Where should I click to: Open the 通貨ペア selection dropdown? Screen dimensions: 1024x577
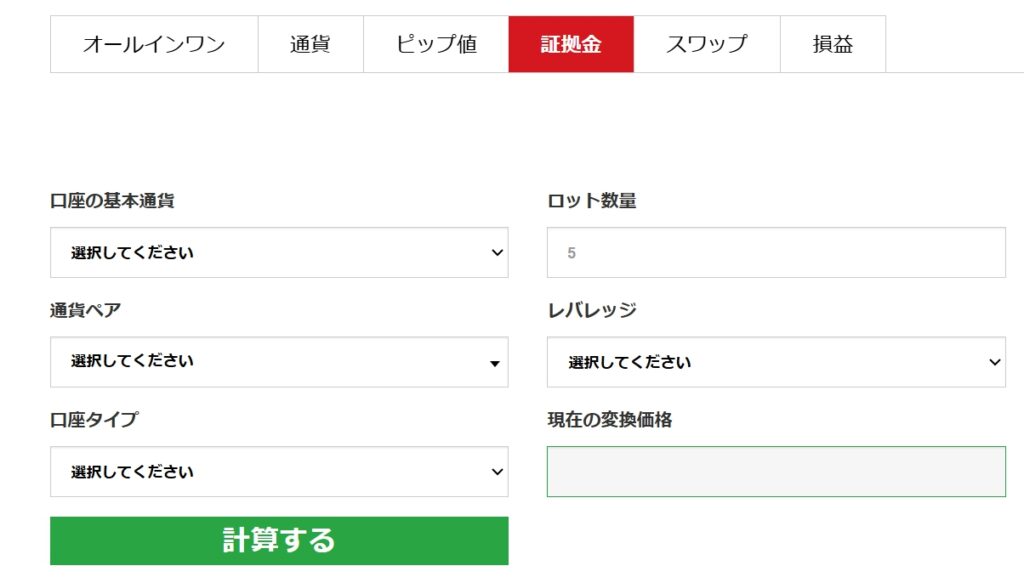pyautogui.click(x=279, y=362)
